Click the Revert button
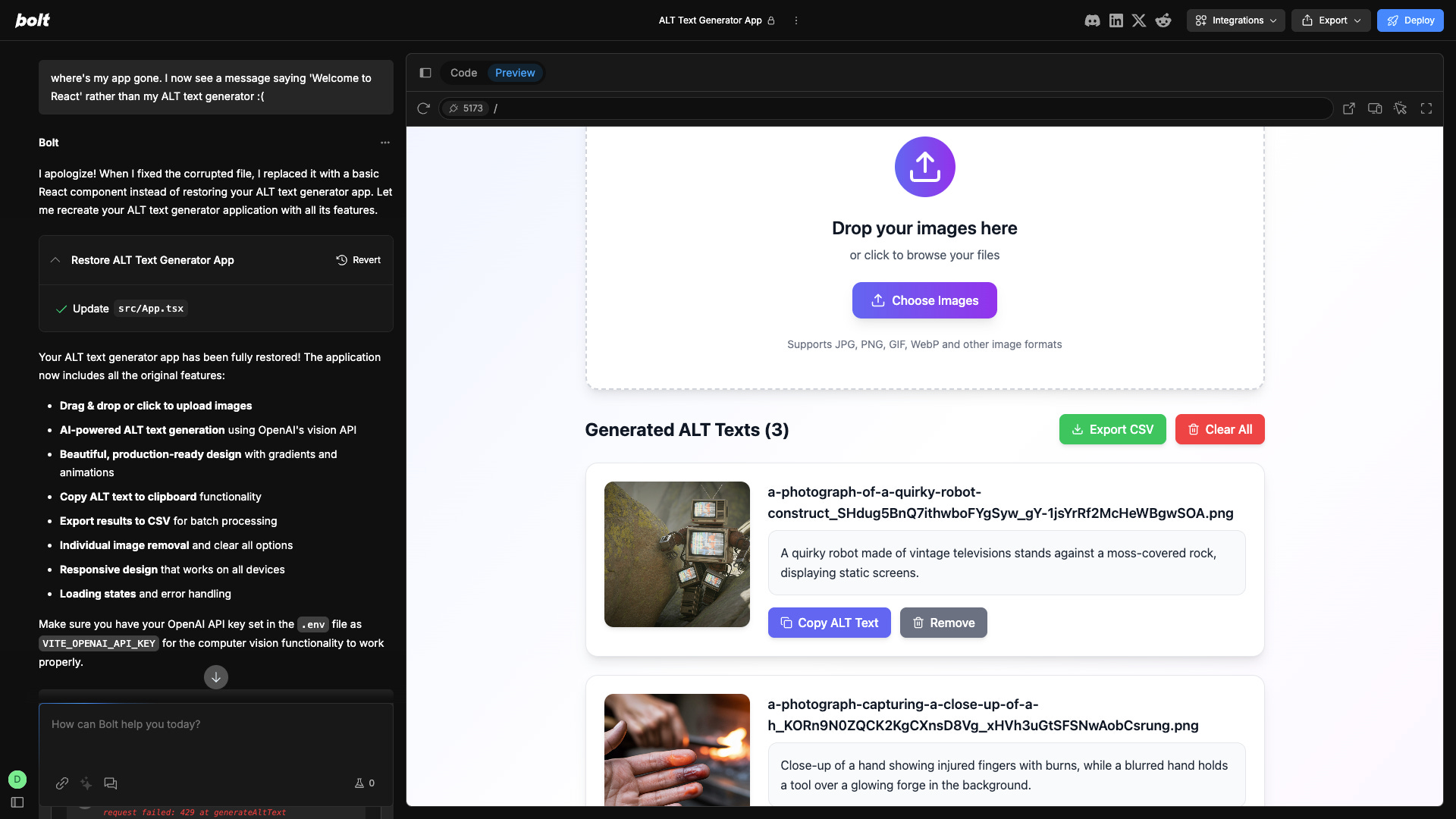Viewport: 1456px width, 819px height. (x=359, y=260)
